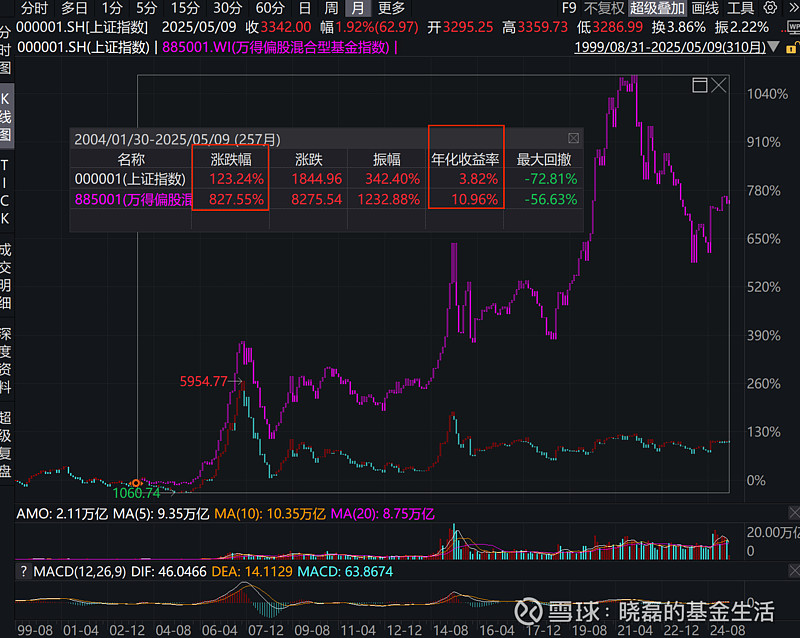
Task: Click the 123.24% value cell
Action: pos(236,179)
